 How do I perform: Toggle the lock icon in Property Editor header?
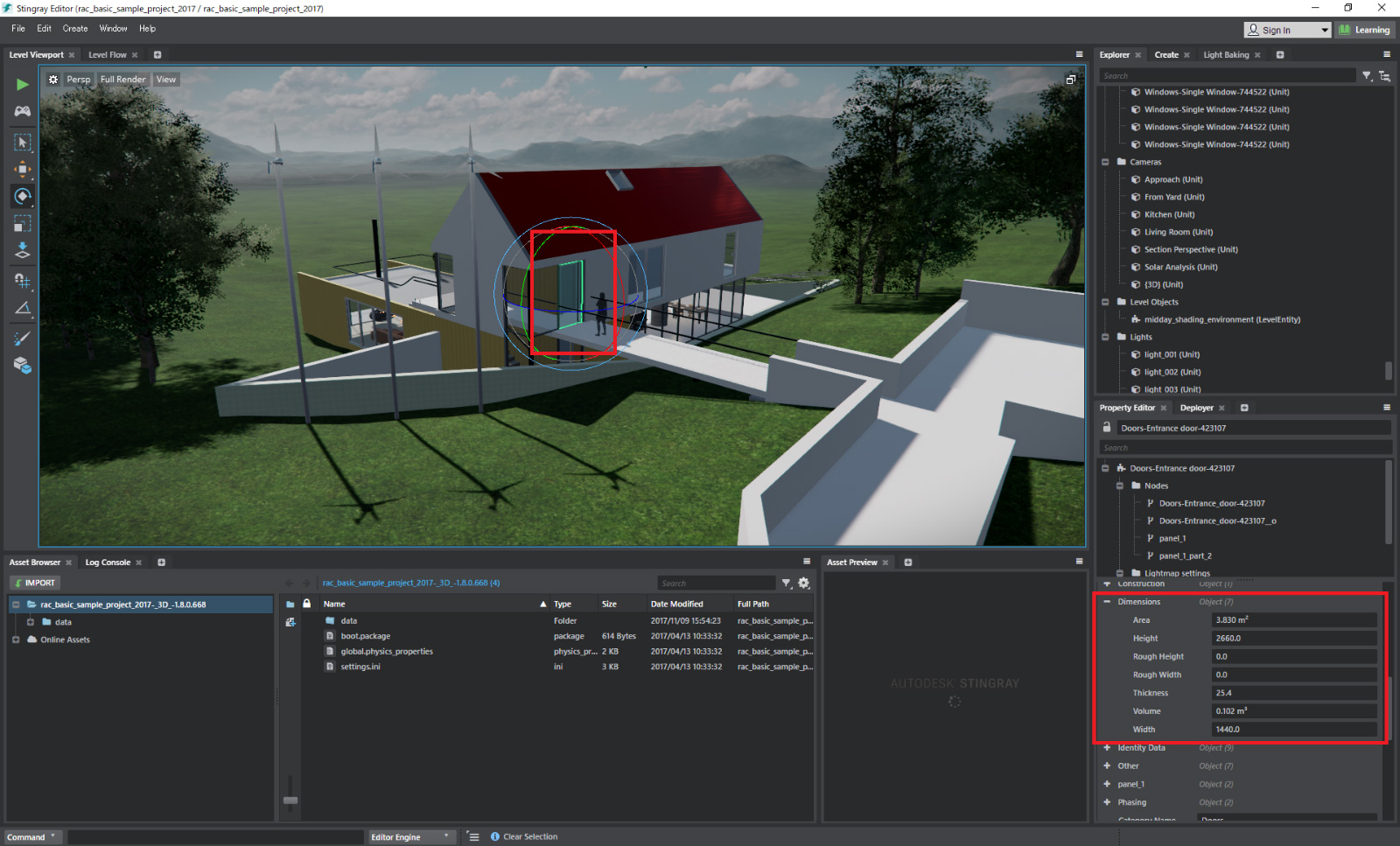pos(1106,428)
